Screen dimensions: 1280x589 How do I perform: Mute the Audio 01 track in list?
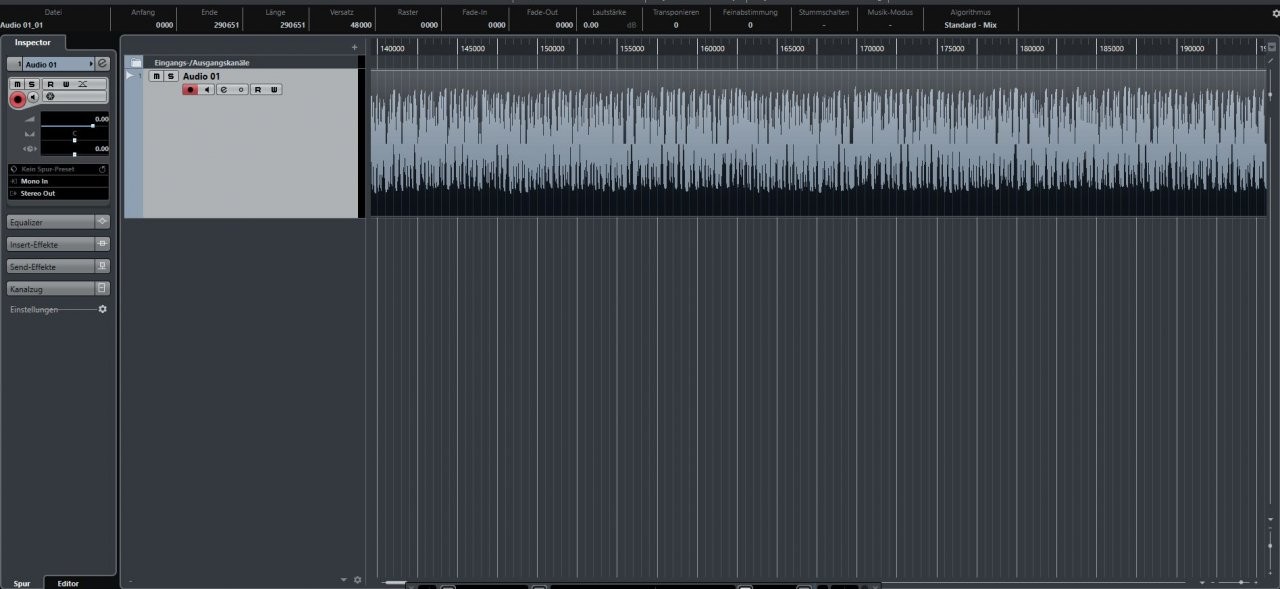coord(156,76)
